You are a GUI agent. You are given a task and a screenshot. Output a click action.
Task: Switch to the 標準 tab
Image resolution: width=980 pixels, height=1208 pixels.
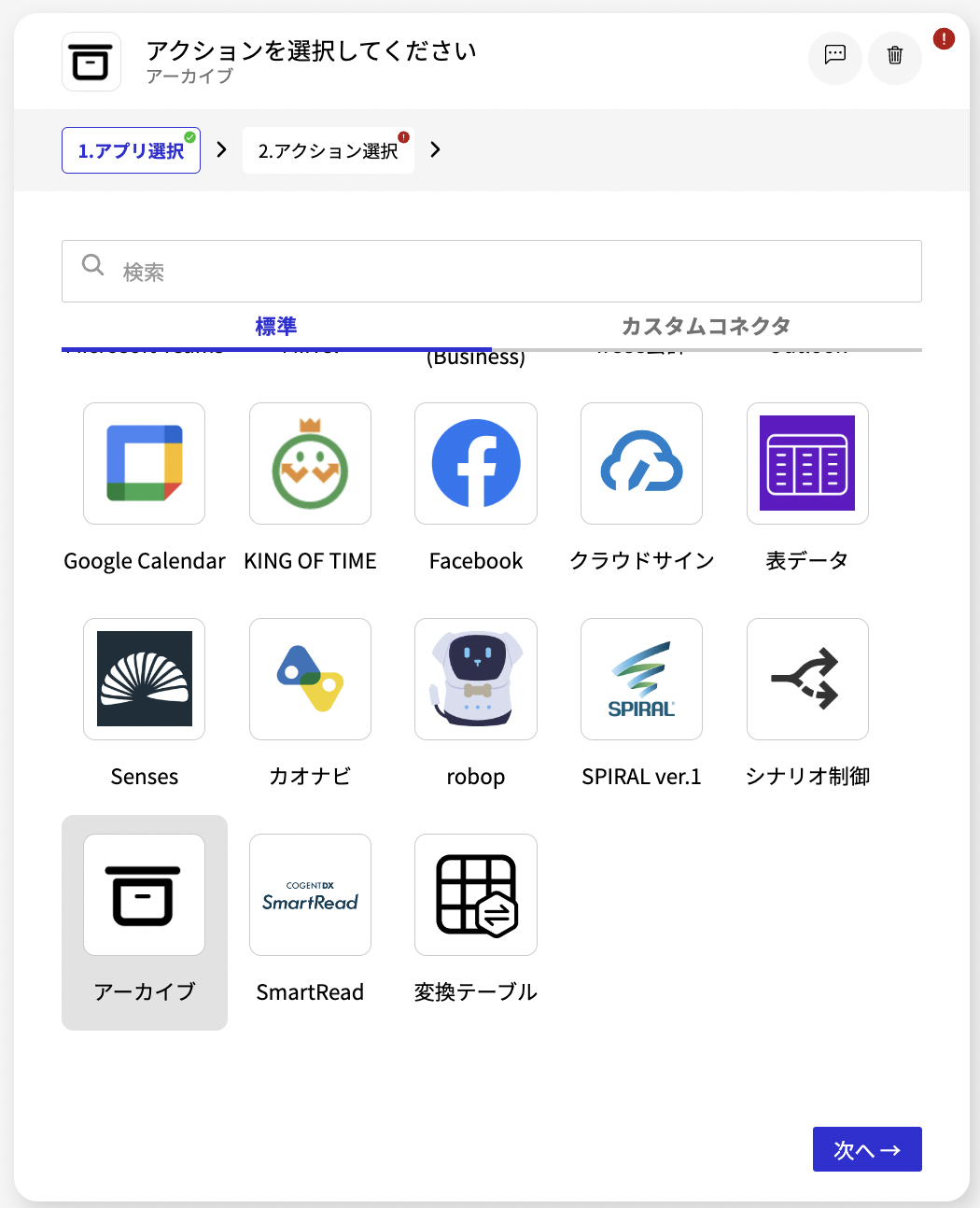pos(276,327)
